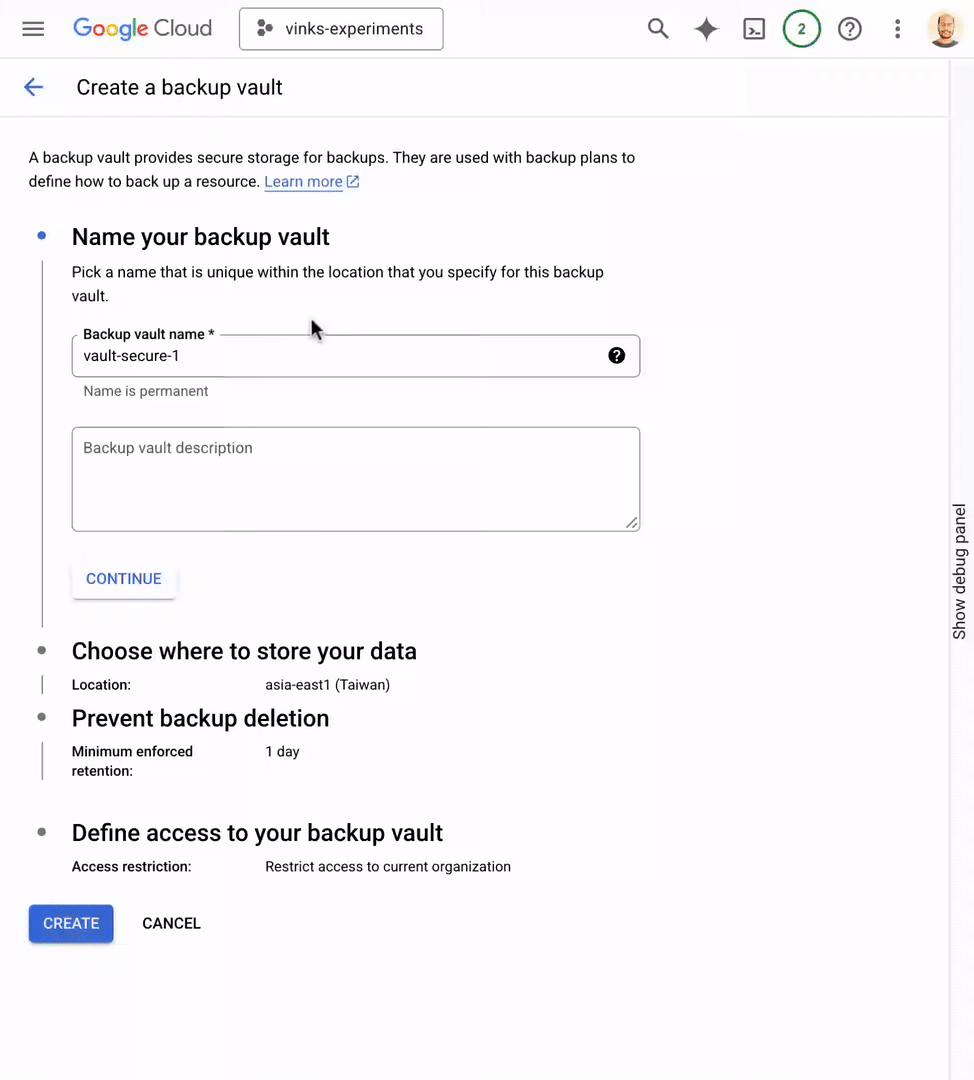
Task: Open the notifications badge showing 2
Action: [x=802, y=29]
